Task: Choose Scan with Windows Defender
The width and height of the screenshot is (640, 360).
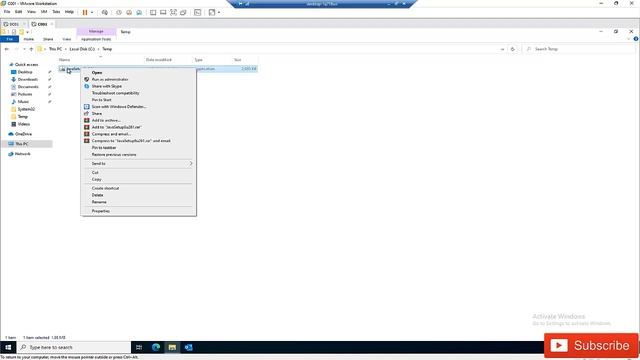Action: [x=138, y=107]
